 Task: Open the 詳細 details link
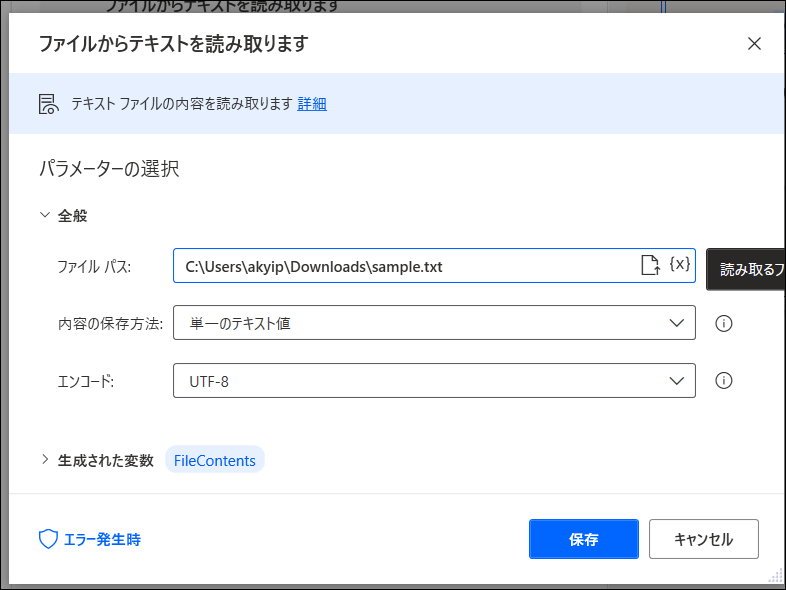(x=312, y=104)
